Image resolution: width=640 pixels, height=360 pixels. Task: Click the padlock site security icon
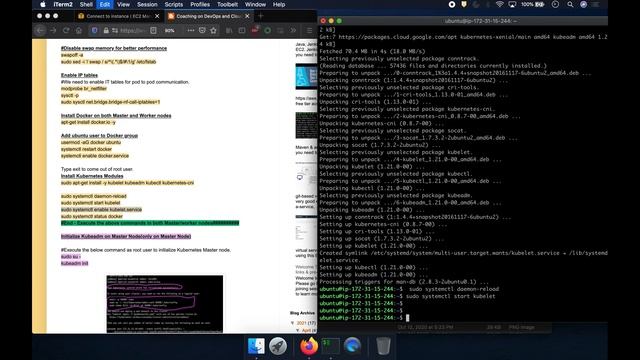pyautogui.click(x=106, y=30)
